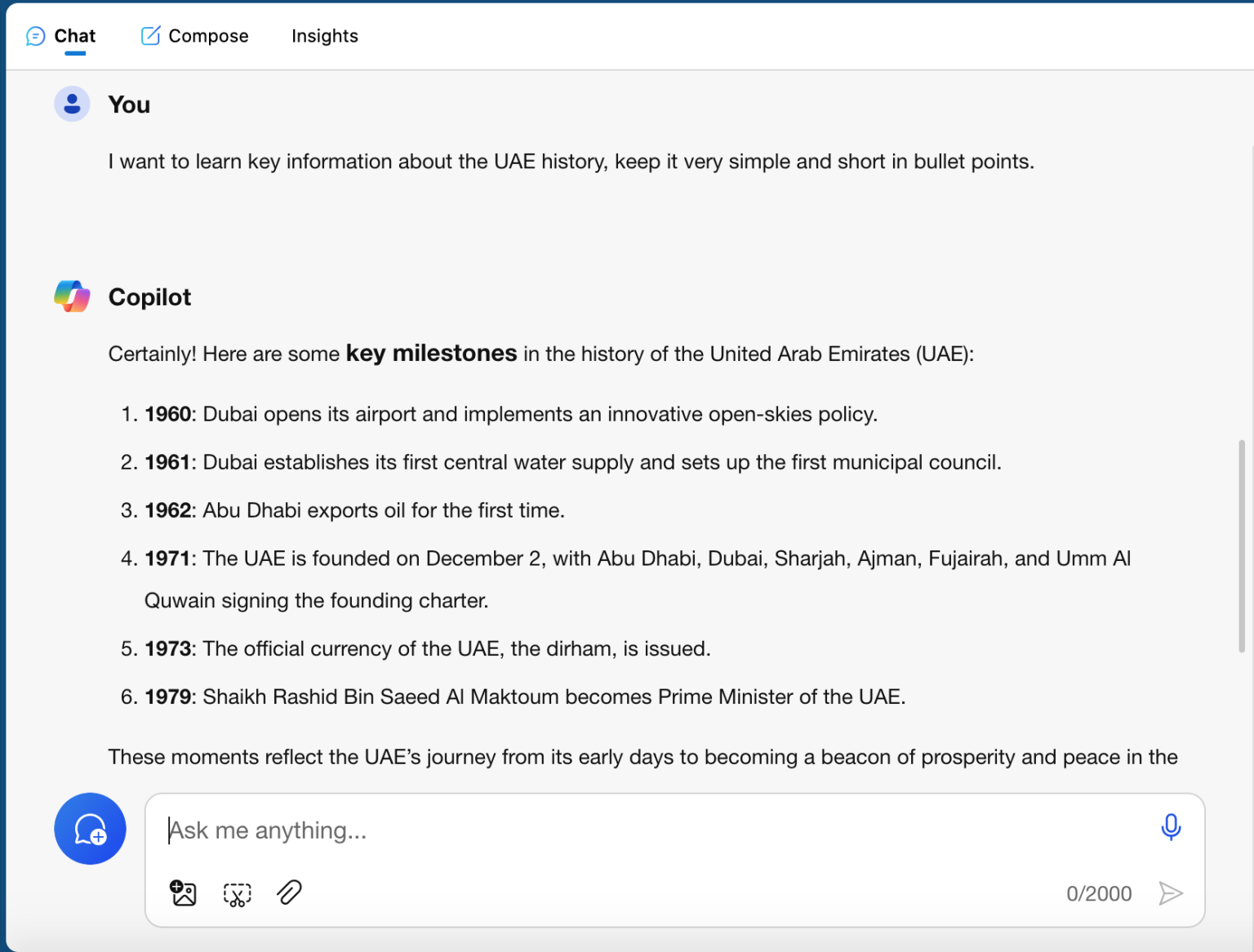This screenshot has width=1254, height=952.
Task: Click the bold key milestones text
Action: point(431,354)
